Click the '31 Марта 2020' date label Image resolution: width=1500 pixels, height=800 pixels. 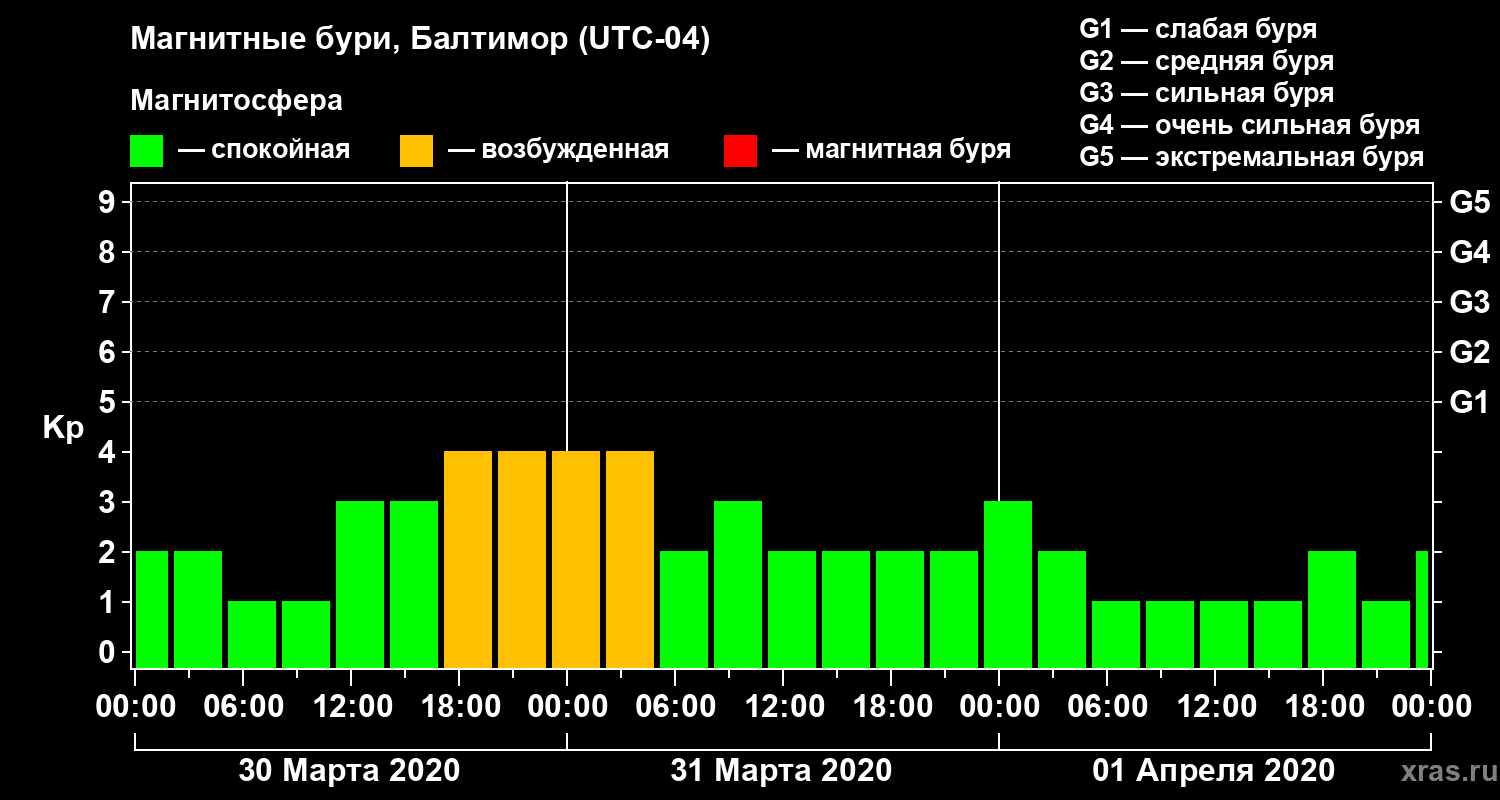click(x=781, y=771)
